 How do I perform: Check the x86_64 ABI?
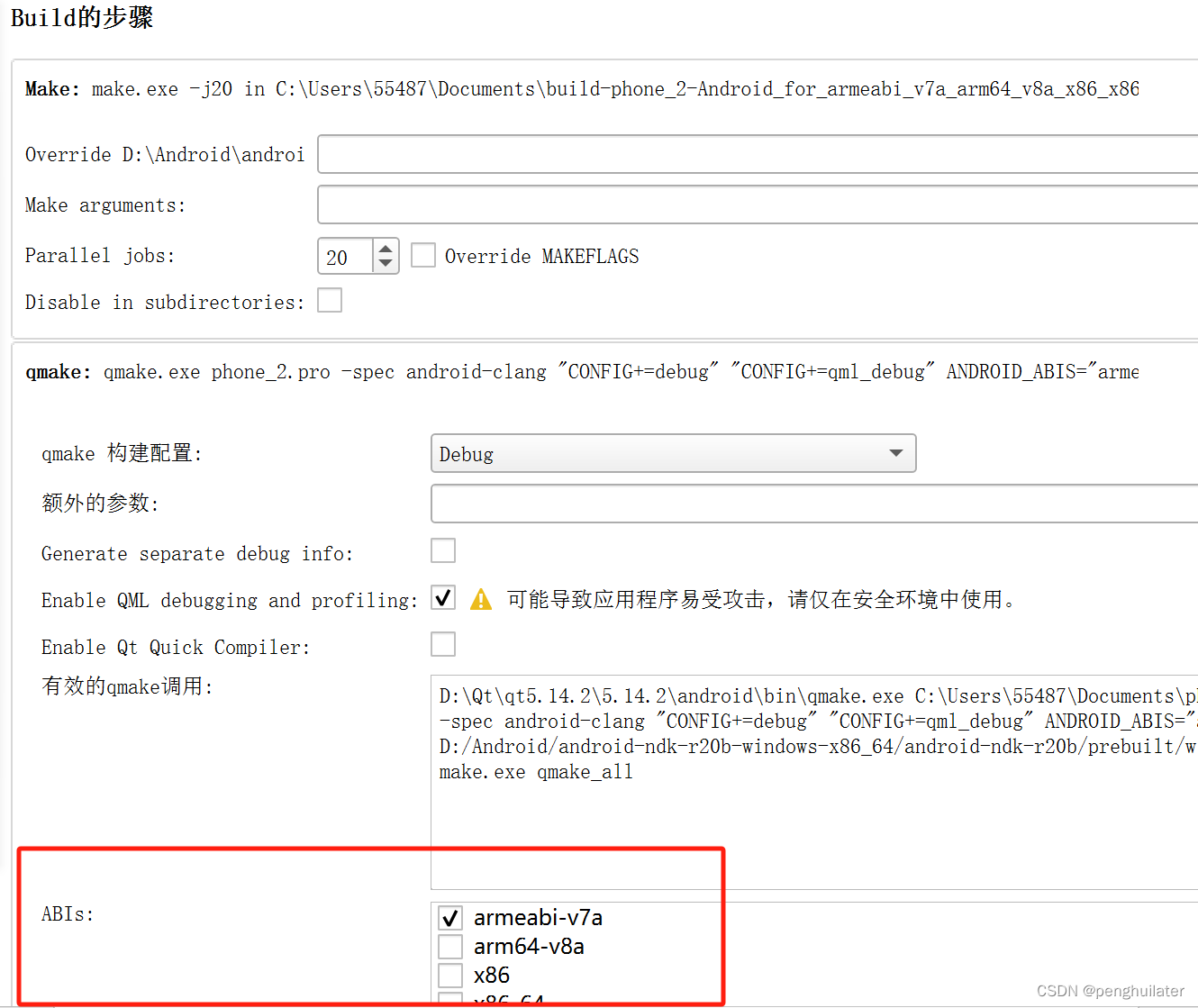click(450, 1000)
